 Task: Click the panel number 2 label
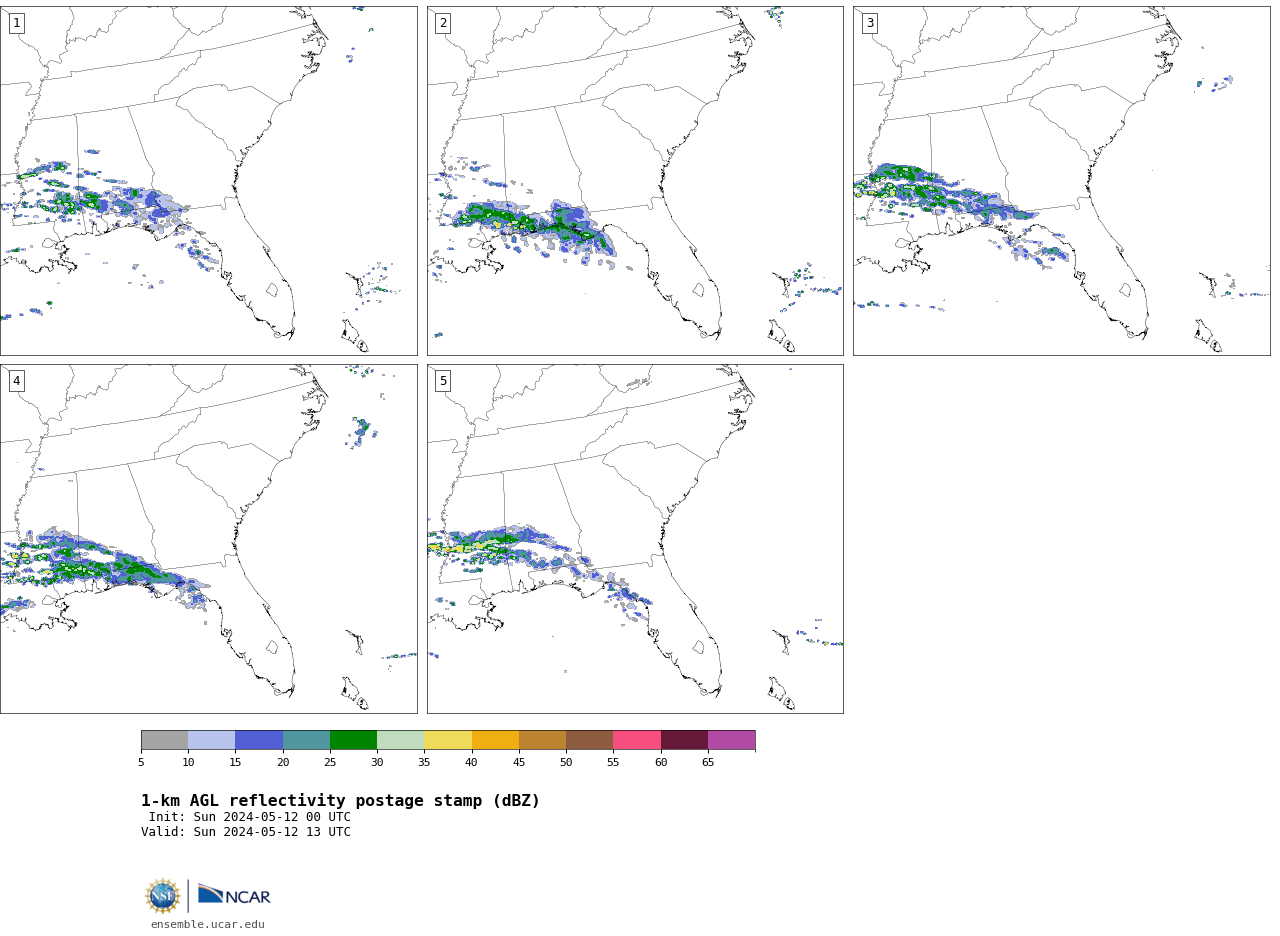[443, 23]
